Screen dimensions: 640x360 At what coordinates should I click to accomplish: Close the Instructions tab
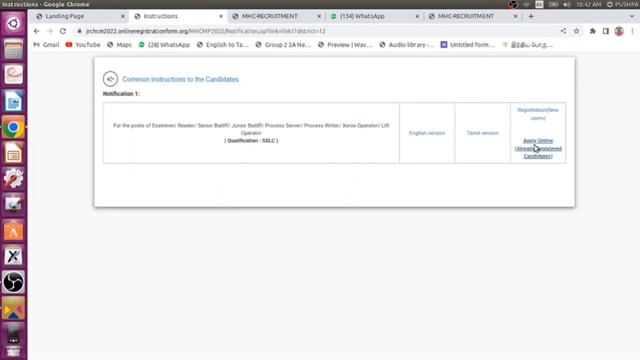(x=221, y=16)
